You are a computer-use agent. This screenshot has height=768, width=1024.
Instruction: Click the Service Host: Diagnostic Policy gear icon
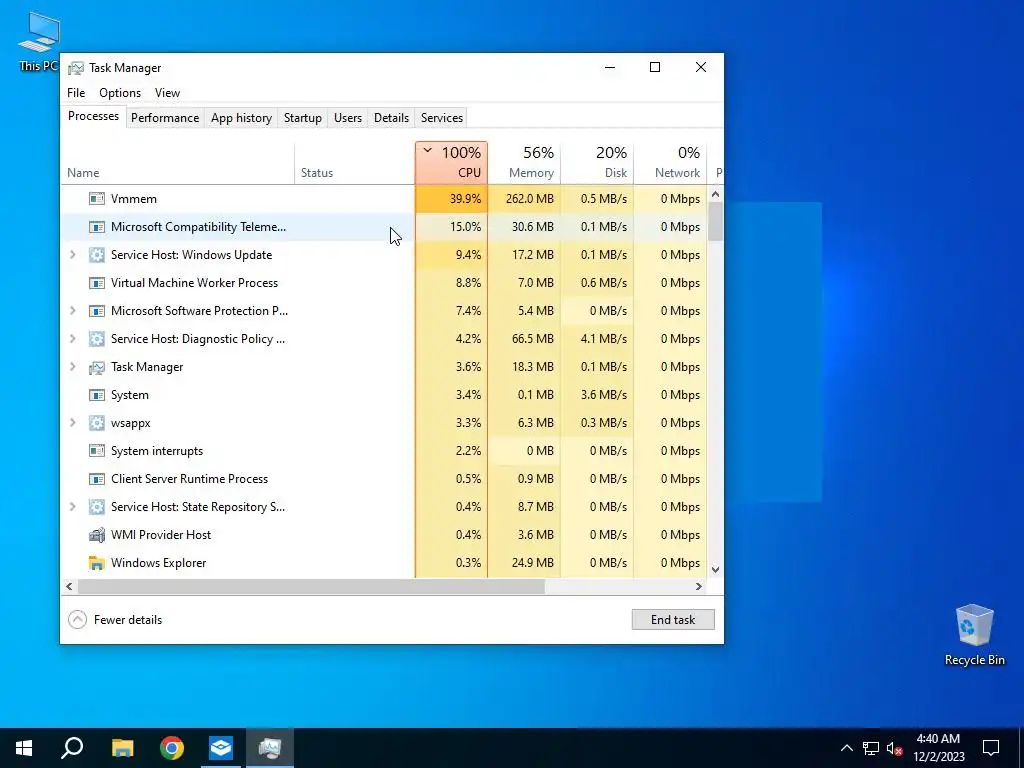tap(97, 339)
